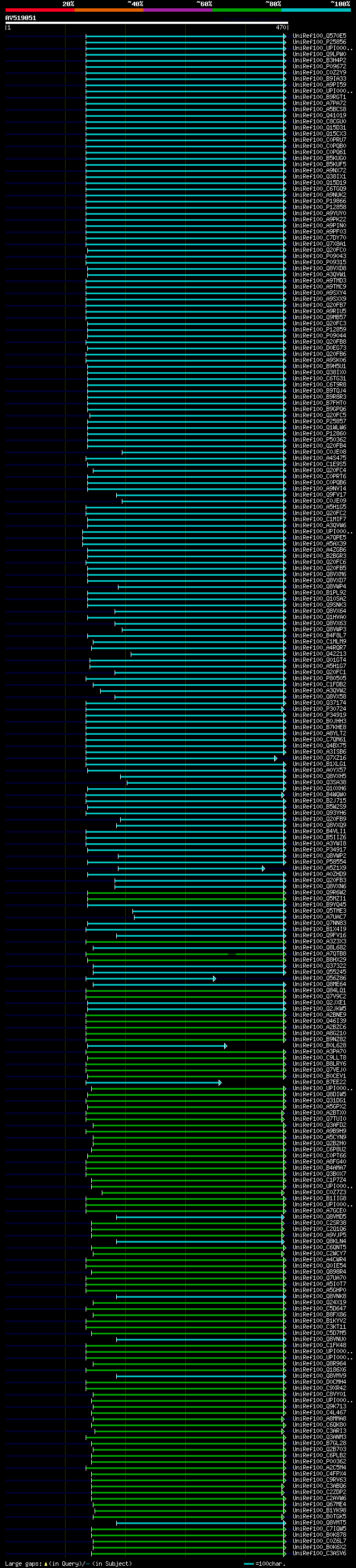Click the UniRef100_B5KUG0 label
This screenshot has width=356, height=1568.
point(319,159)
